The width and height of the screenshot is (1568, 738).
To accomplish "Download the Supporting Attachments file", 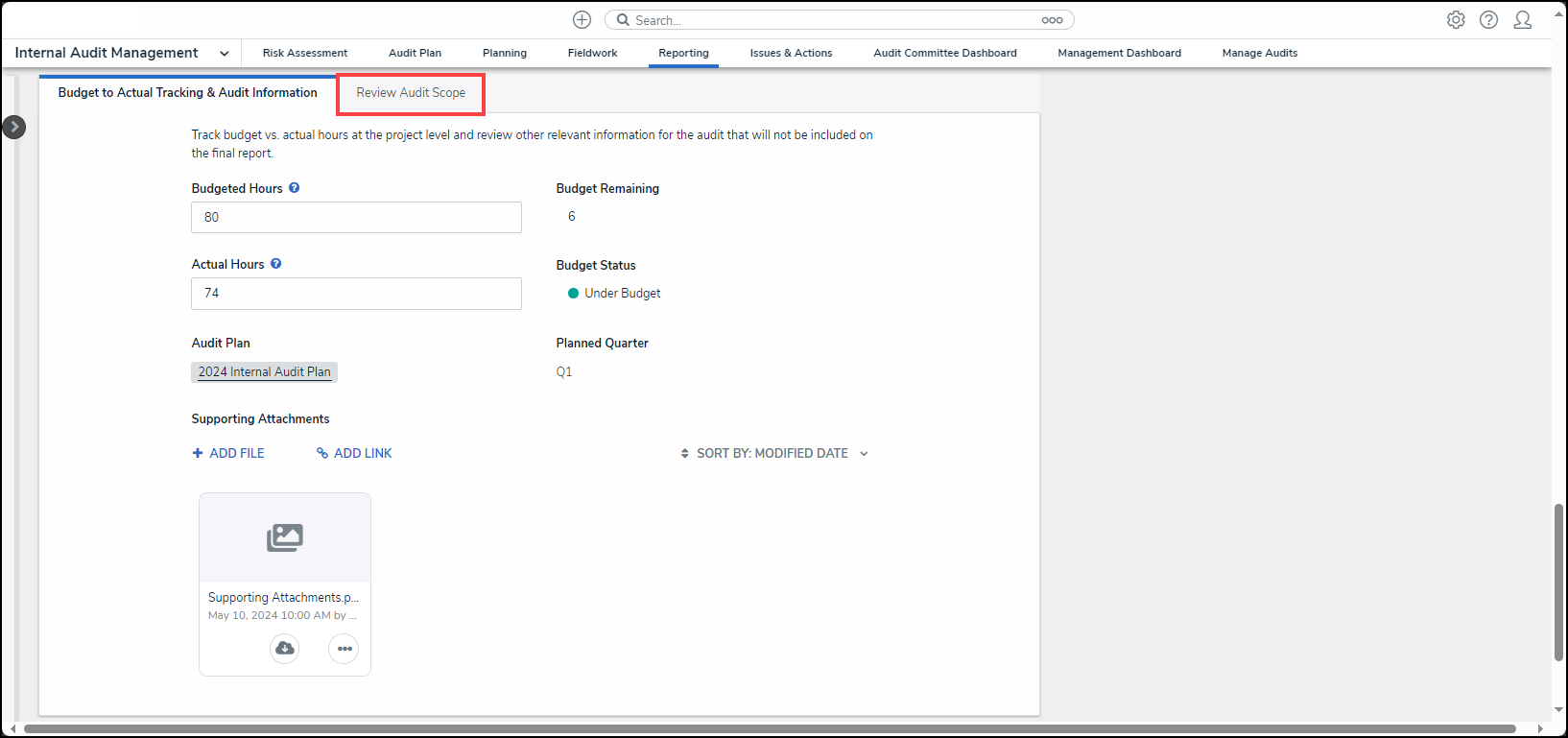I will point(285,649).
